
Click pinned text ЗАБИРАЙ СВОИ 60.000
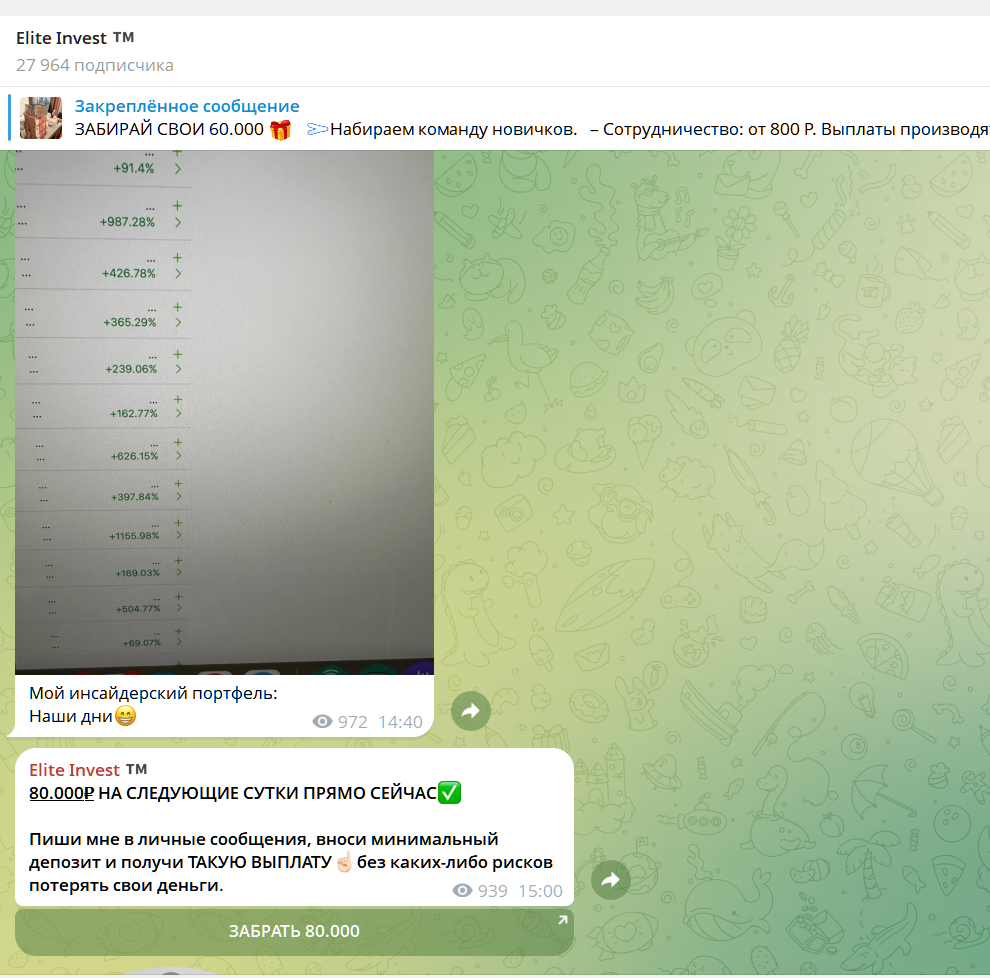[169, 129]
